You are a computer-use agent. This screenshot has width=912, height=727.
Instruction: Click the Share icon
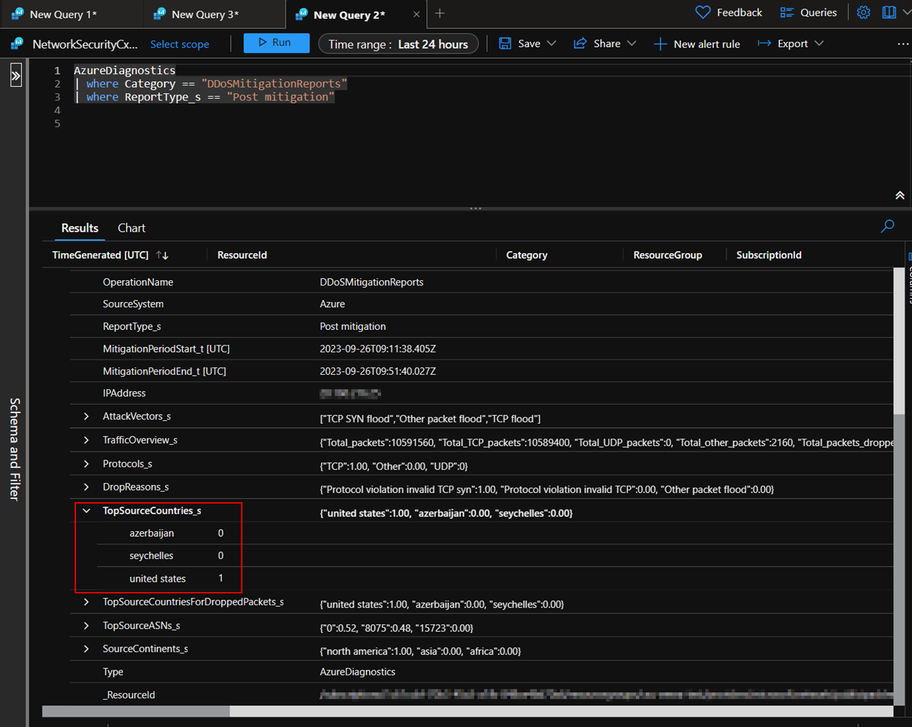580,44
